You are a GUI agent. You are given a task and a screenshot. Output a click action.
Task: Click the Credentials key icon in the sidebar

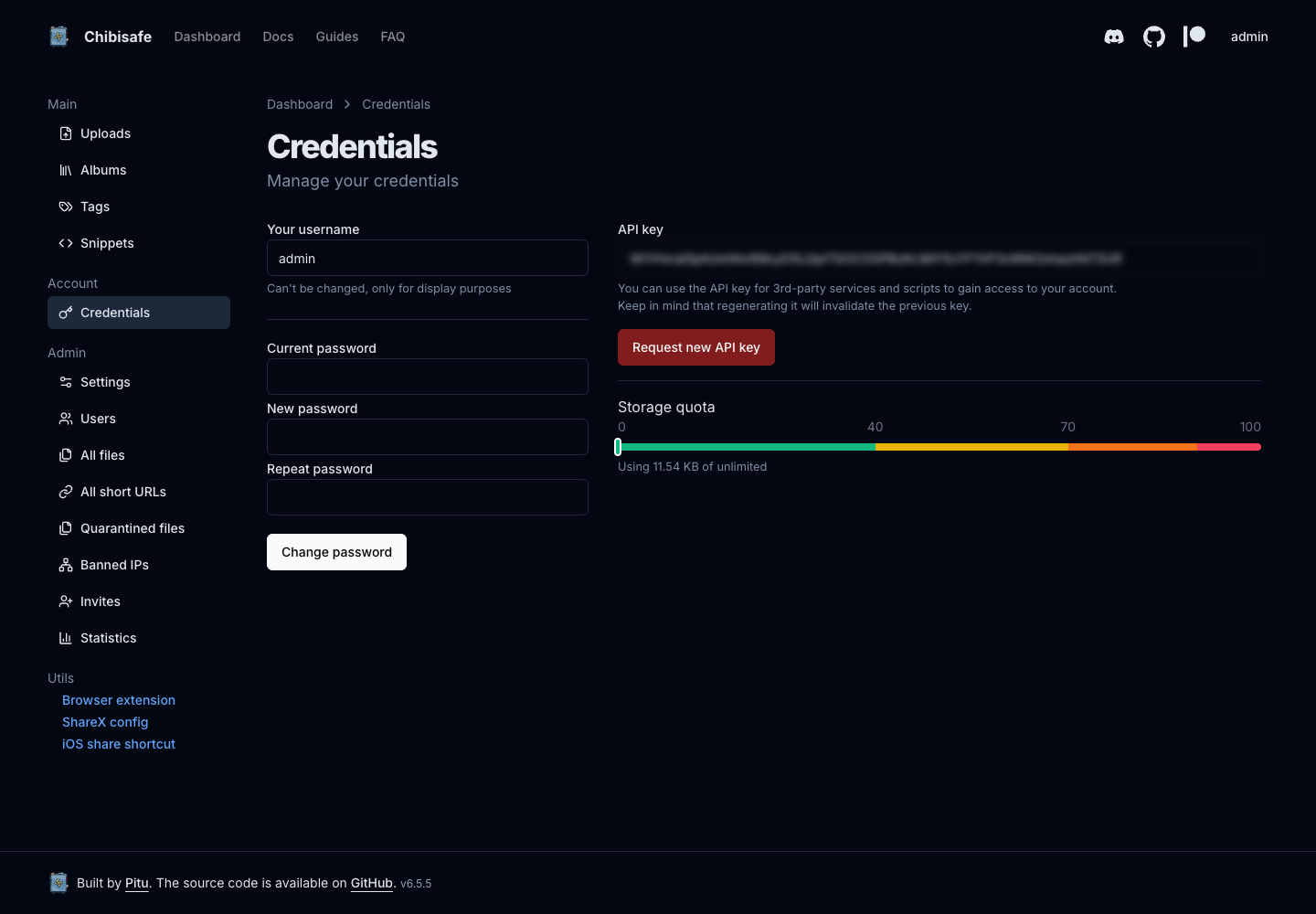pos(66,313)
